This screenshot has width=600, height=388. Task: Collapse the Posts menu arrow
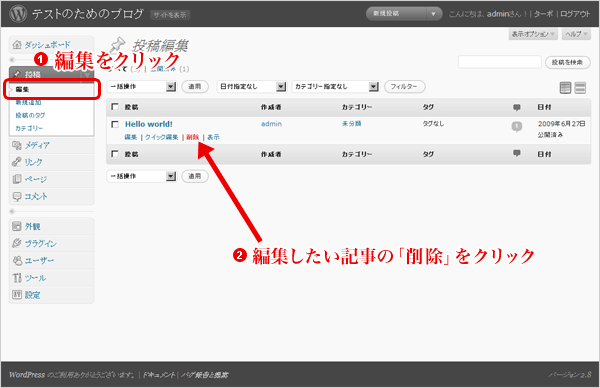(88, 74)
